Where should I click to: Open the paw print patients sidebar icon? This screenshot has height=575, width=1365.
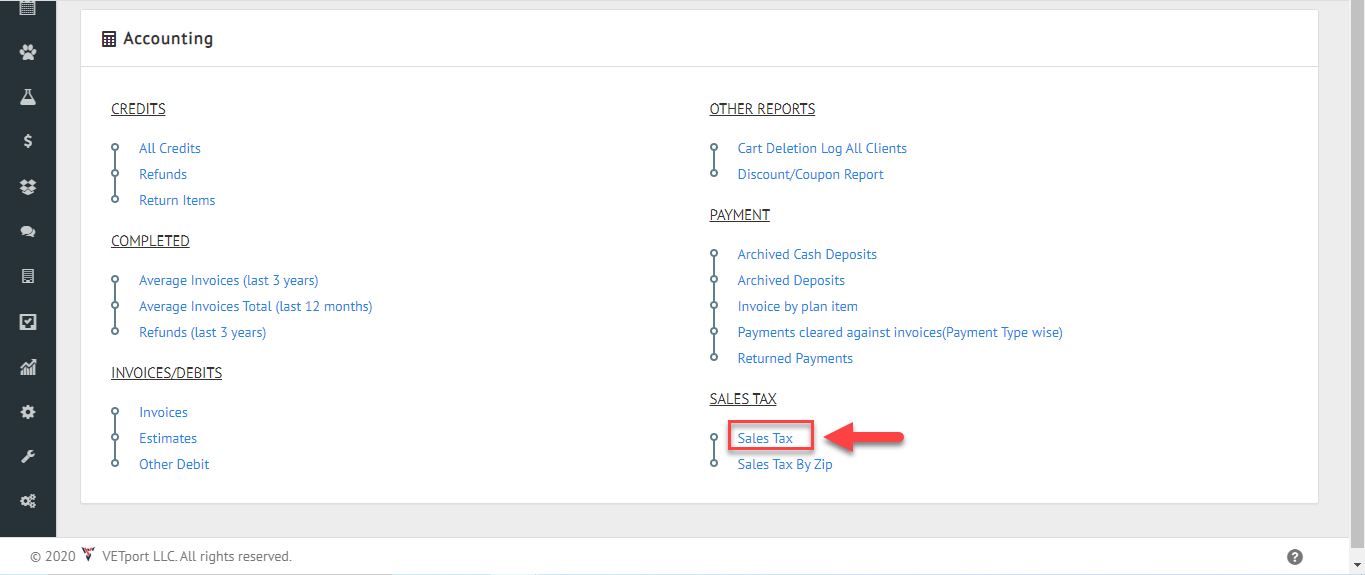[28, 52]
